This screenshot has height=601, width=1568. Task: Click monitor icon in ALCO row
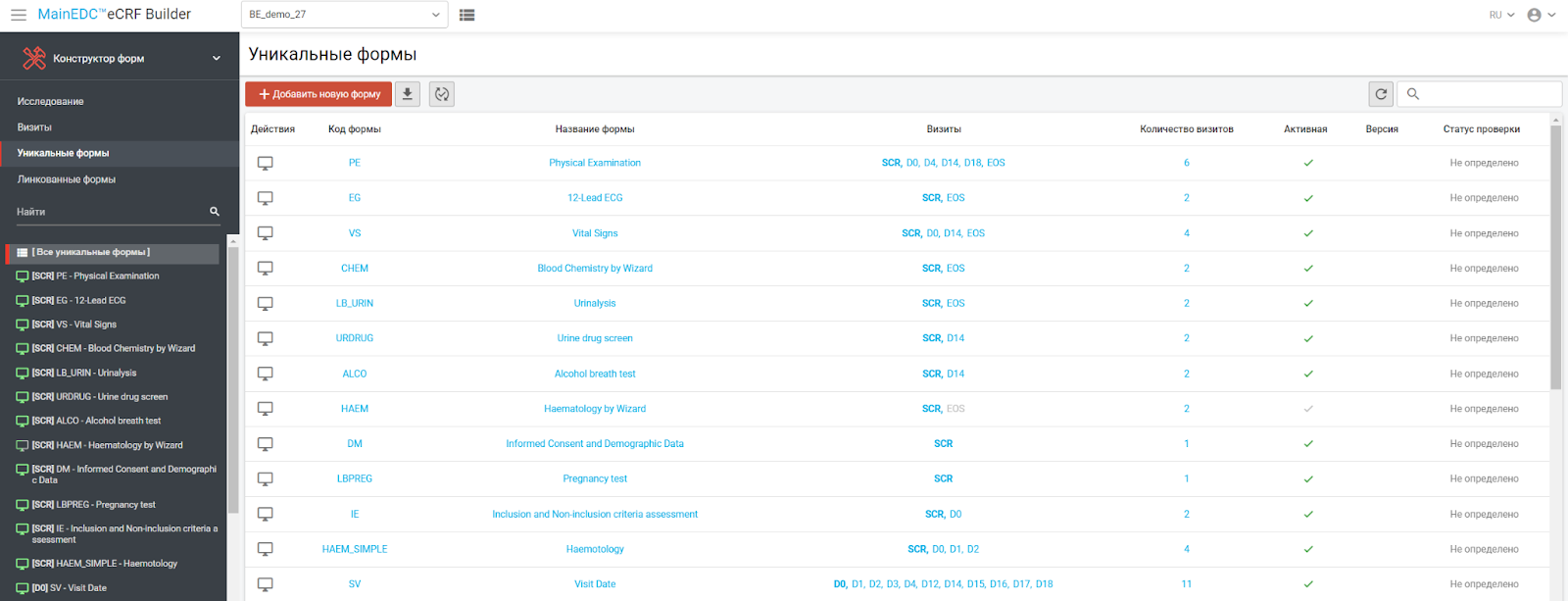266,374
